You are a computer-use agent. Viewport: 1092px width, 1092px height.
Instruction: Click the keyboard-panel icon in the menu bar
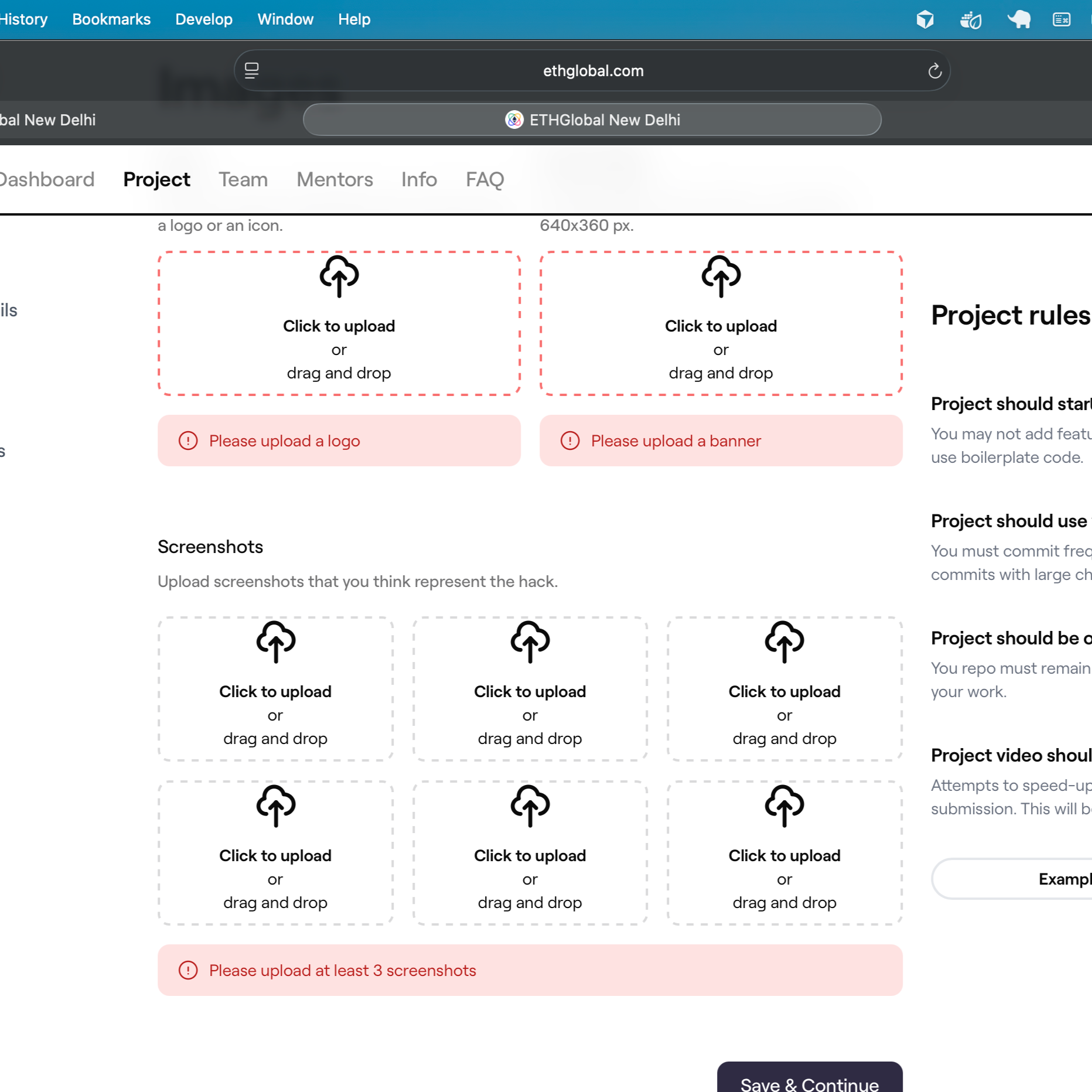1062,19
